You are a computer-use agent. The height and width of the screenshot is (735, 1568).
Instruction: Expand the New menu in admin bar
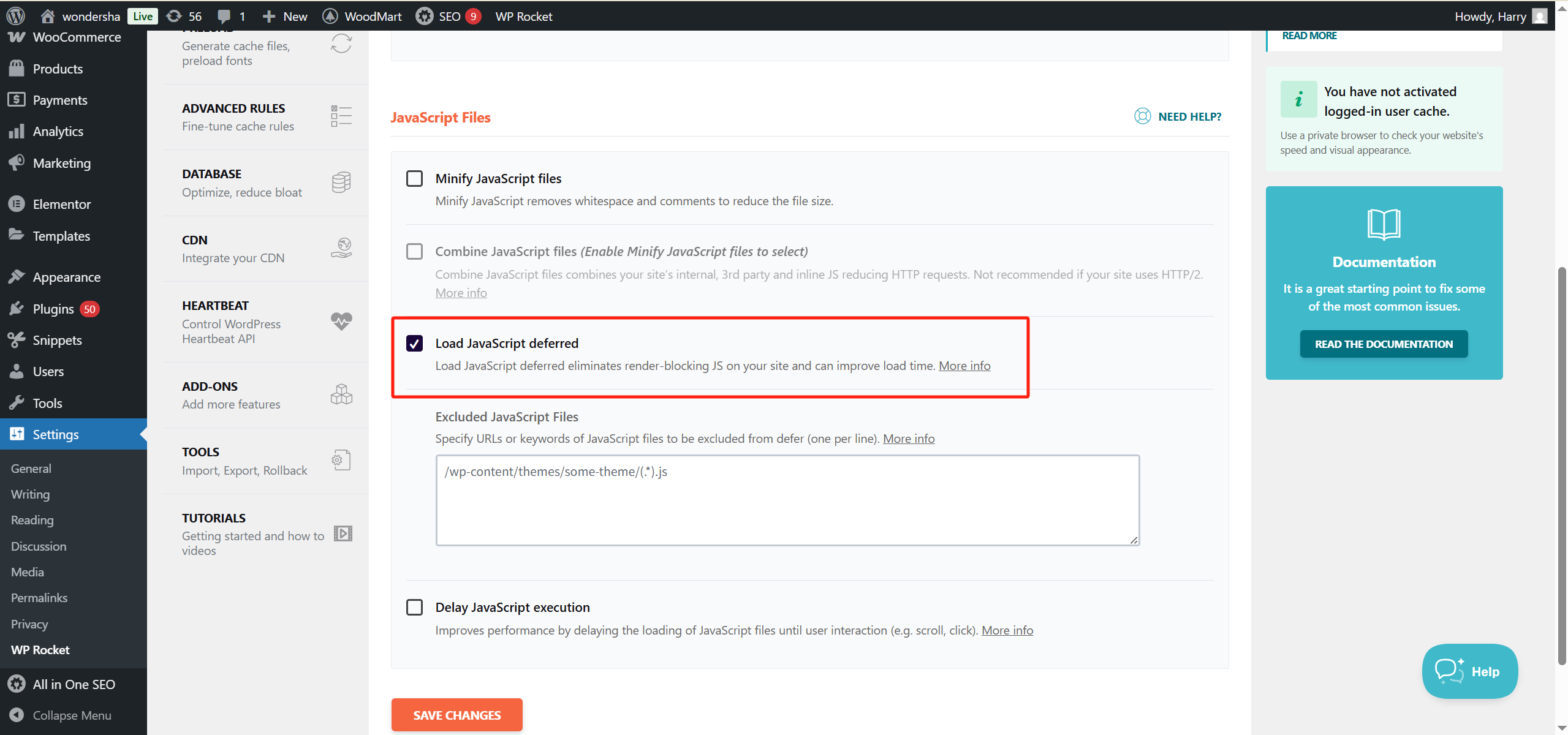284,16
